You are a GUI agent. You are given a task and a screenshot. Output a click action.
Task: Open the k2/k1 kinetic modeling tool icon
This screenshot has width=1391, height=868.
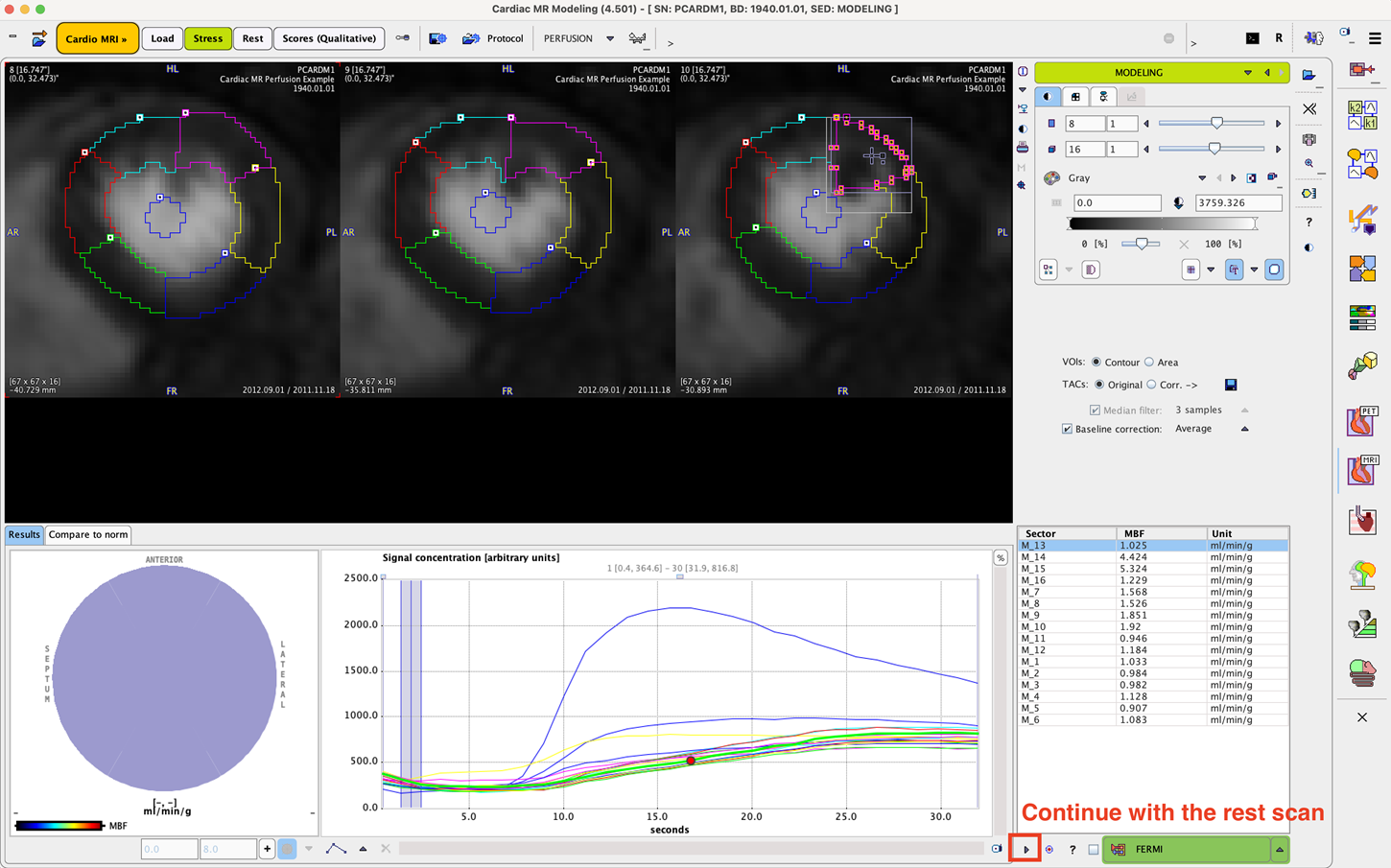click(1362, 115)
